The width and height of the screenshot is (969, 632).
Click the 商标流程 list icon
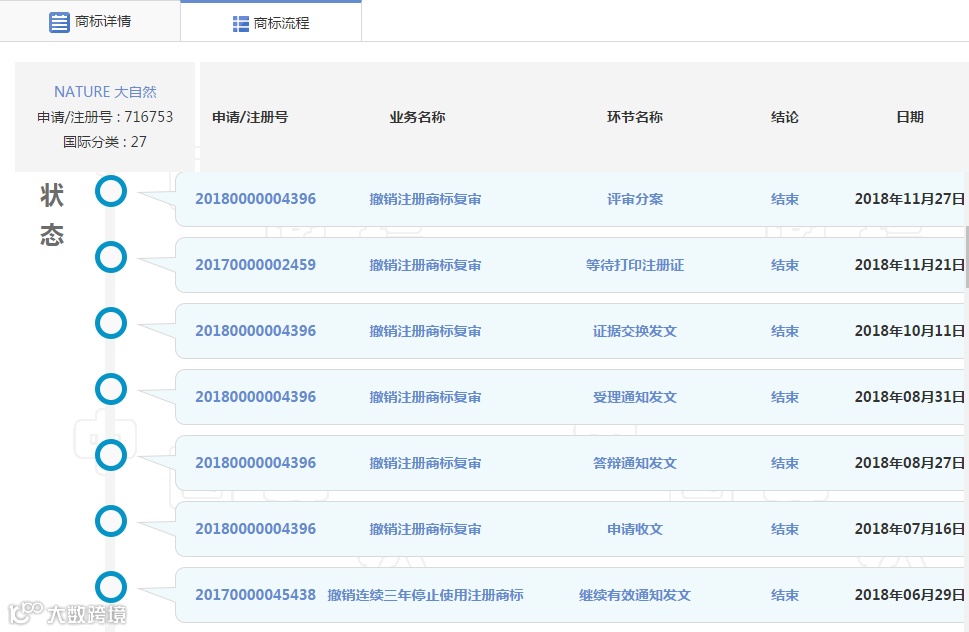240,24
